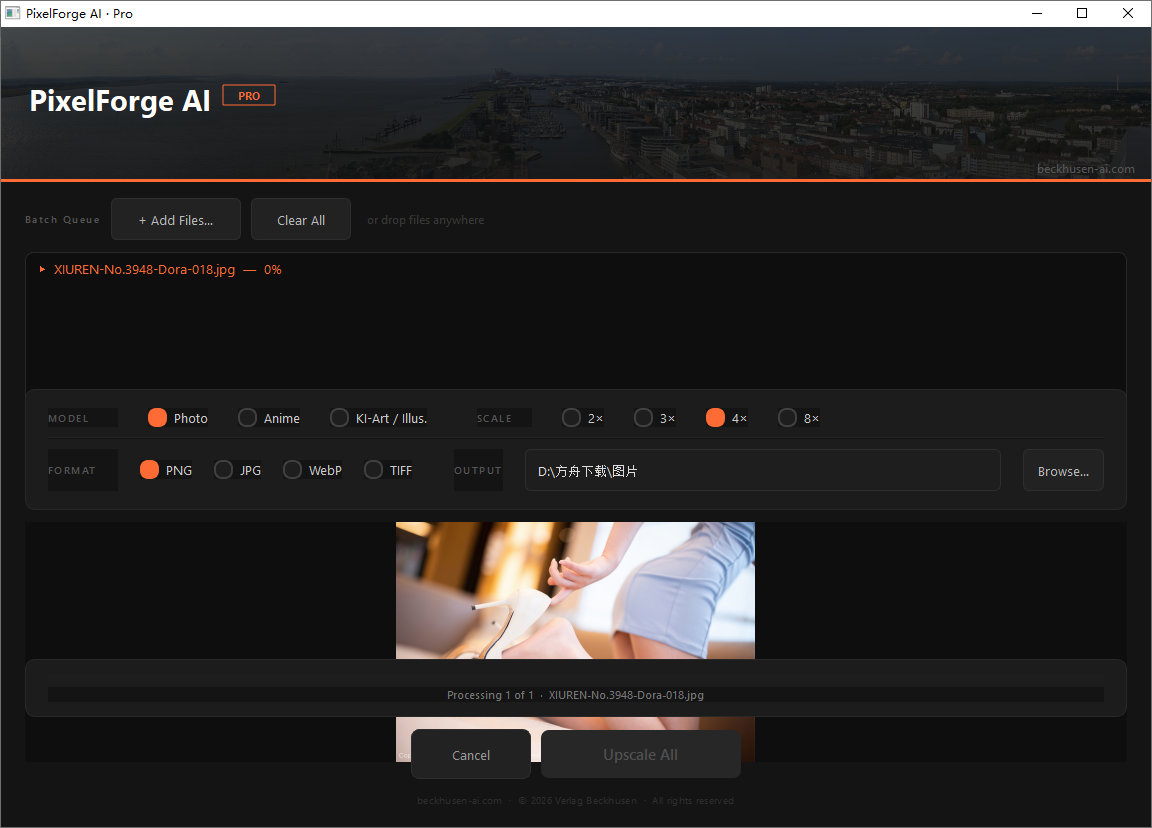Click the 'or drop files anywhere' hint
This screenshot has width=1152, height=828.
point(425,220)
